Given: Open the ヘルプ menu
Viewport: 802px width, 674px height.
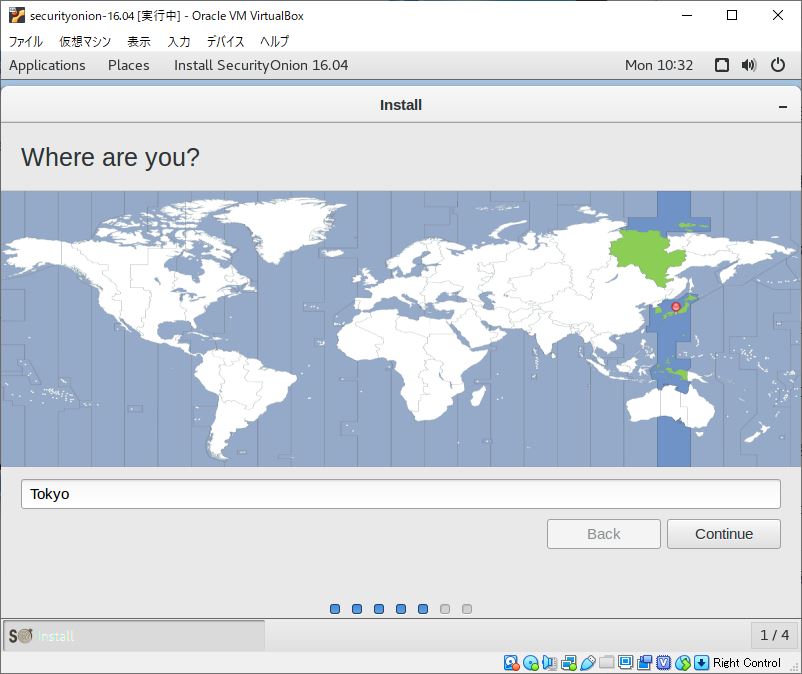Looking at the screenshot, I should tap(274, 41).
